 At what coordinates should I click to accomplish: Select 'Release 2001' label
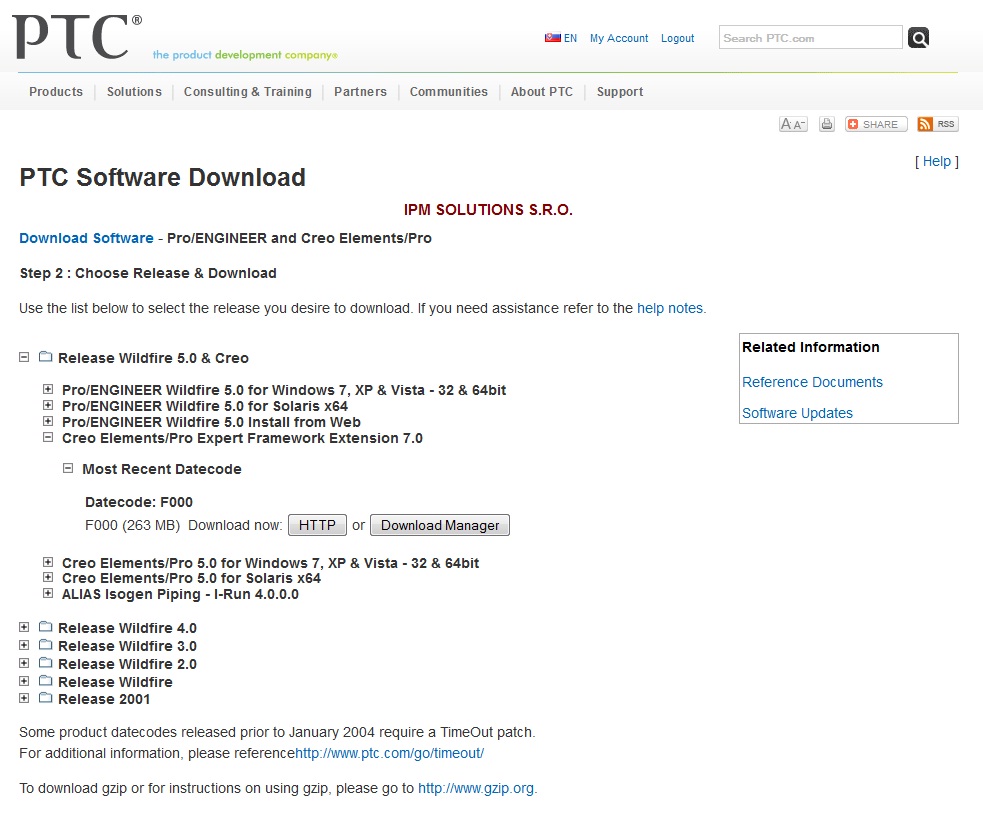coord(104,699)
